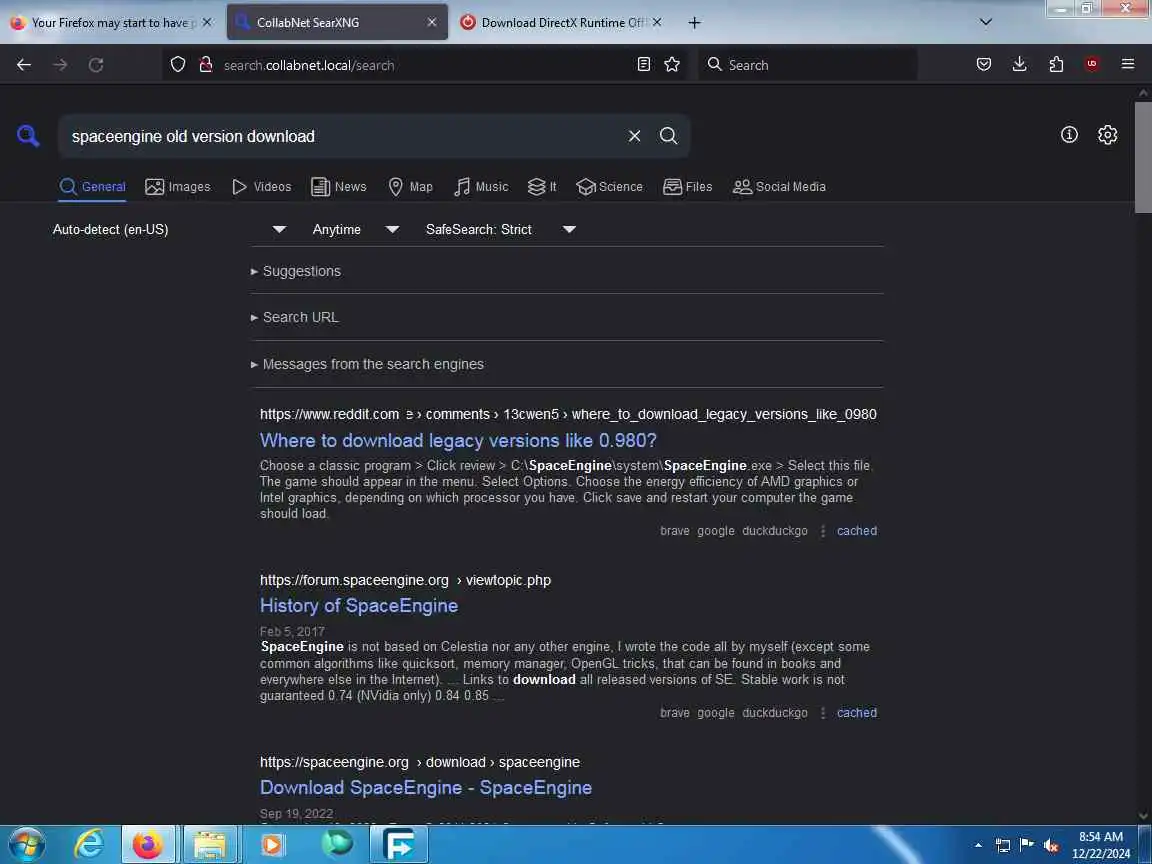Viewport: 1152px width, 864px height.
Task: Click the Firefox taskbar icon
Action: tap(148, 845)
